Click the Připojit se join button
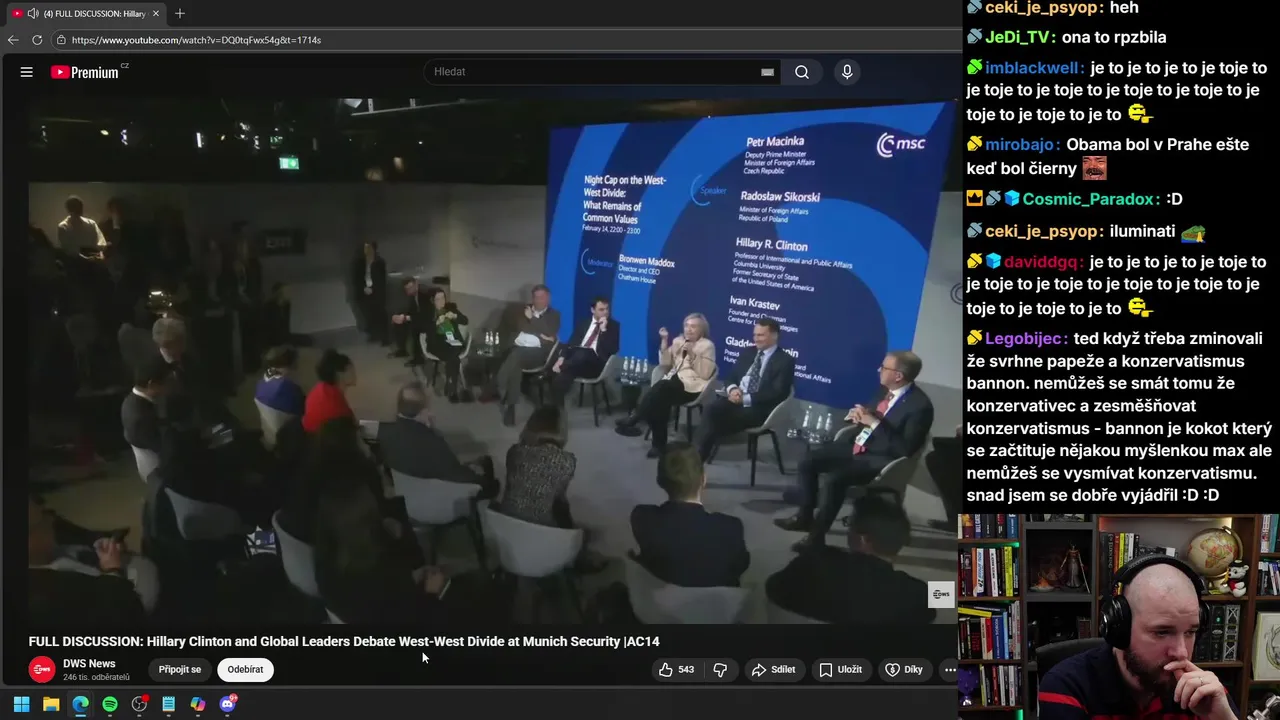Image resolution: width=1280 pixels, height=720 pixels. tap(180, 670)
